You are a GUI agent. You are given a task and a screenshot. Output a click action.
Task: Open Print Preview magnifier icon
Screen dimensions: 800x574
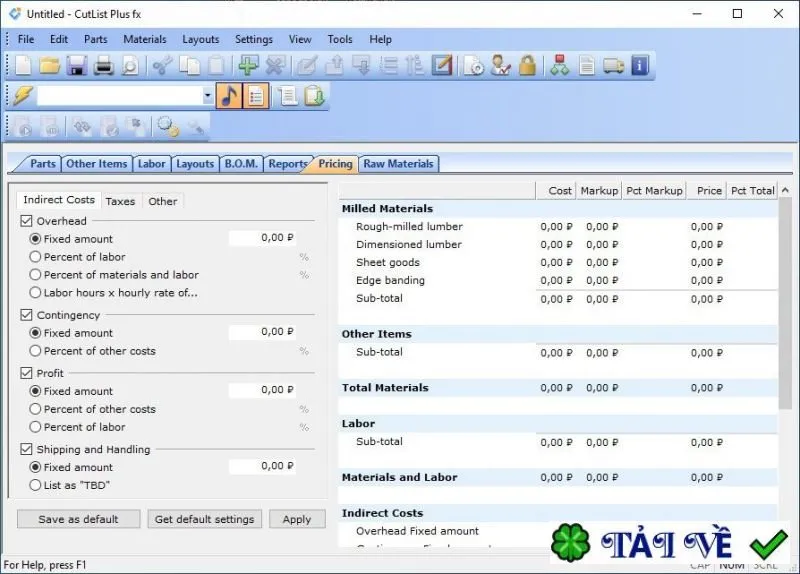(x=131, y=66)
